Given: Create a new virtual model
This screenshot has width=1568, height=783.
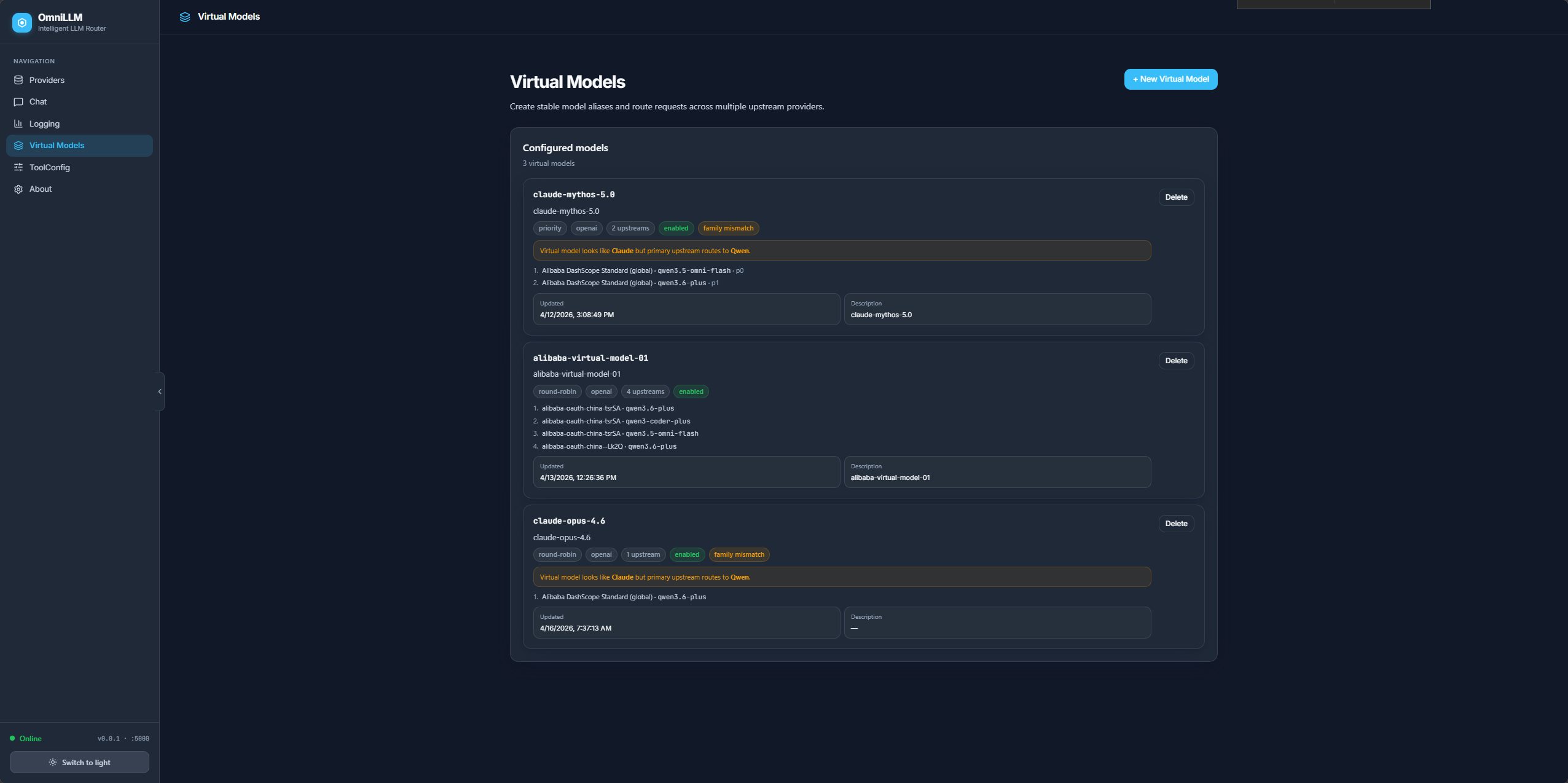Looking at the screenshot, I should (1170, 79).
